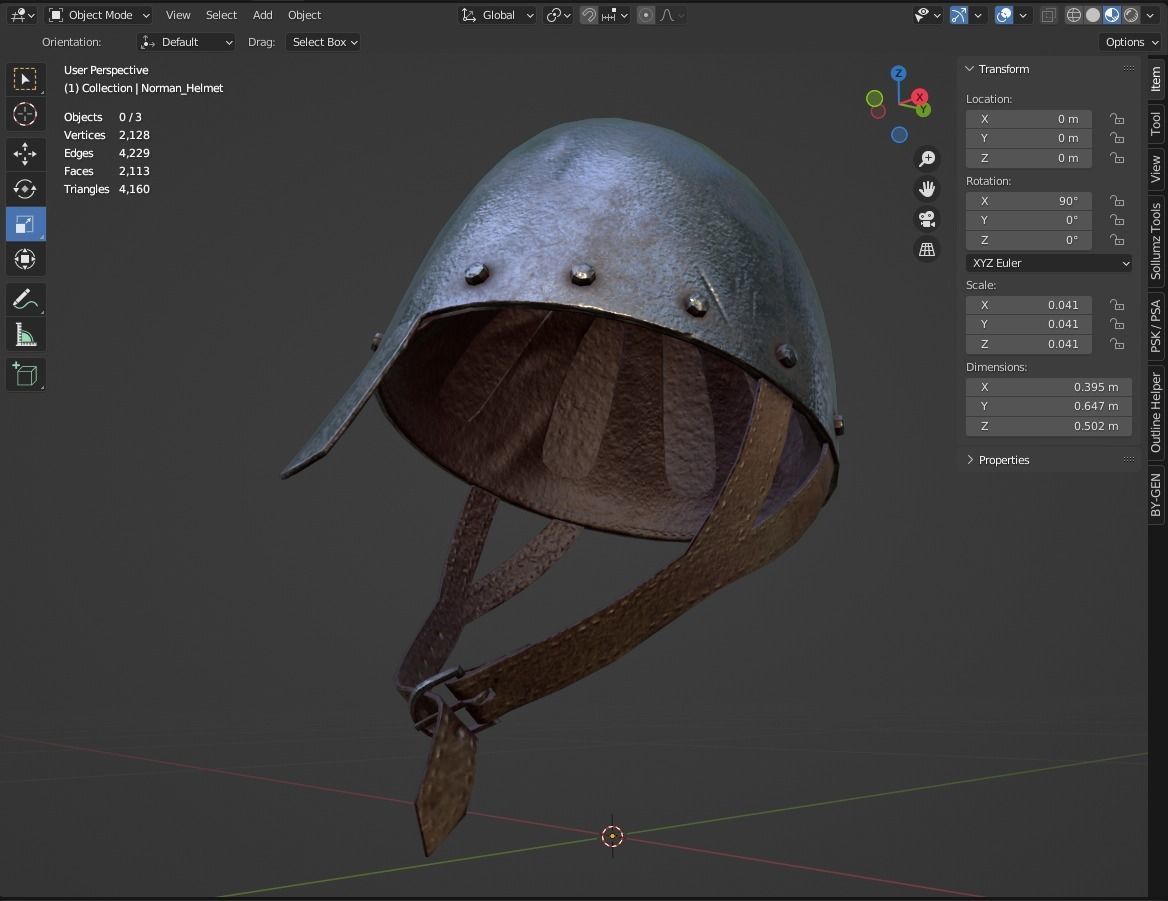
Task: Open the visibility and selectability filter
Action: [927, 15]
